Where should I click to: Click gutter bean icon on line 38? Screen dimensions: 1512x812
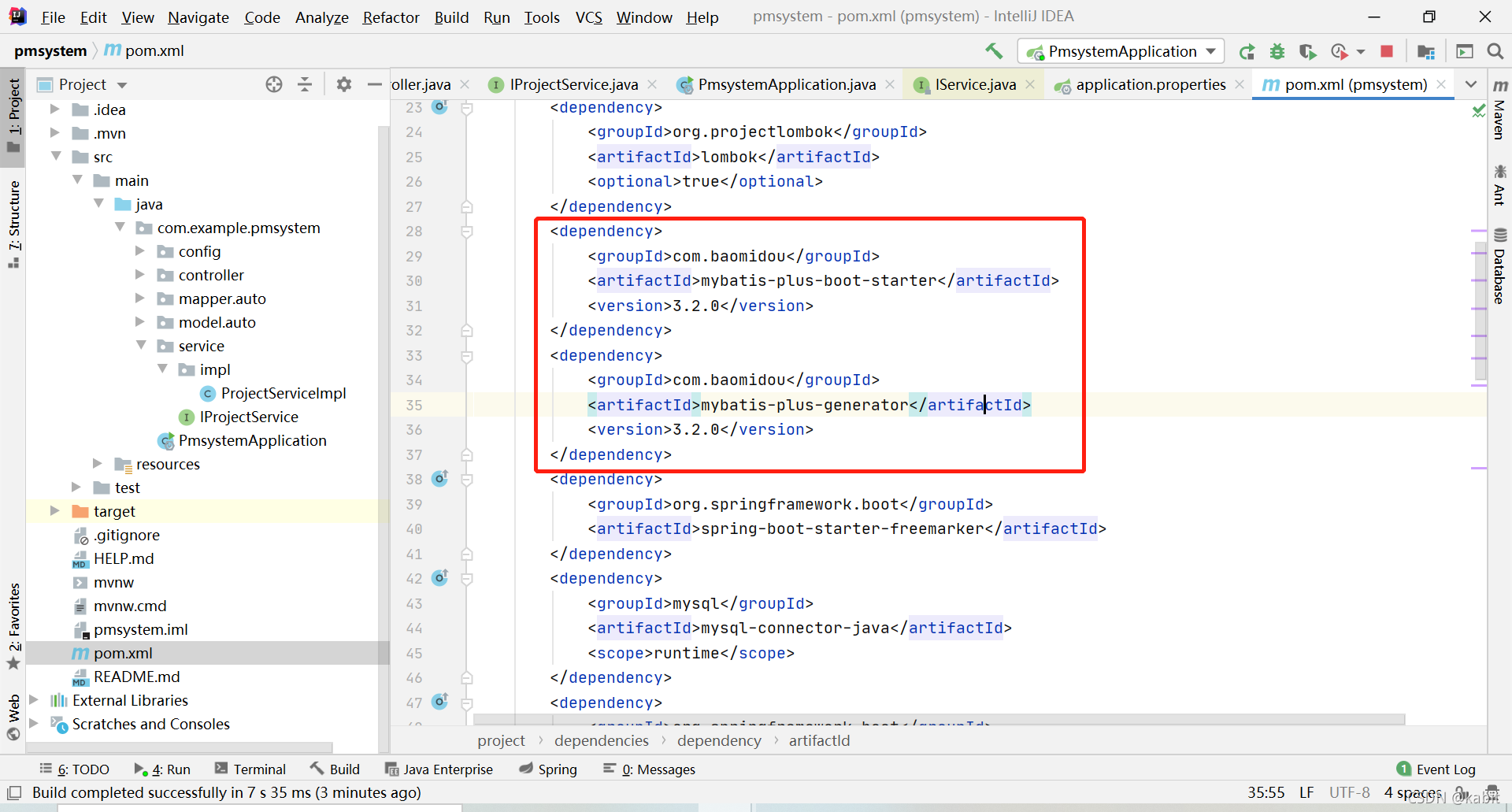[439, 478]
